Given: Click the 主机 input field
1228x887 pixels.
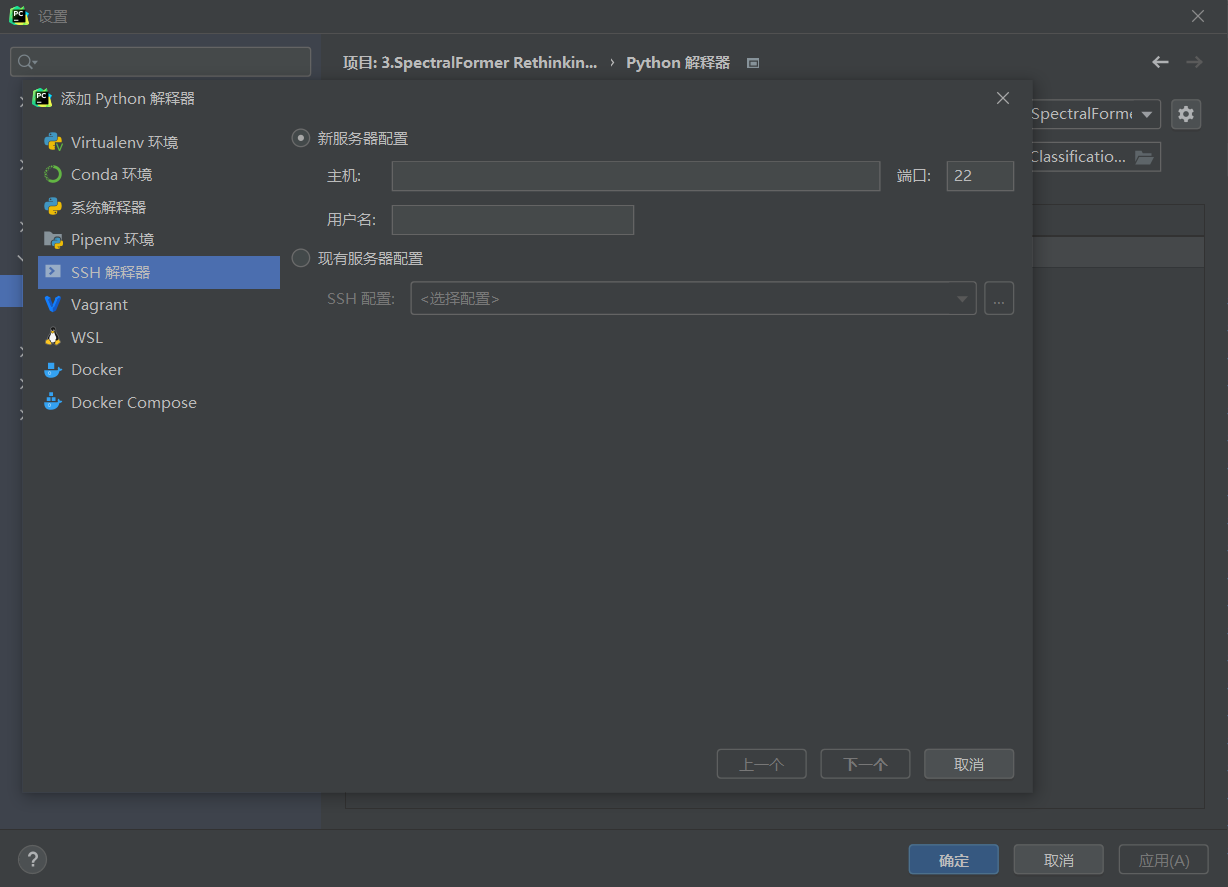Looking at the screenshot, I should pyautogui.click(x=636, y=176).
